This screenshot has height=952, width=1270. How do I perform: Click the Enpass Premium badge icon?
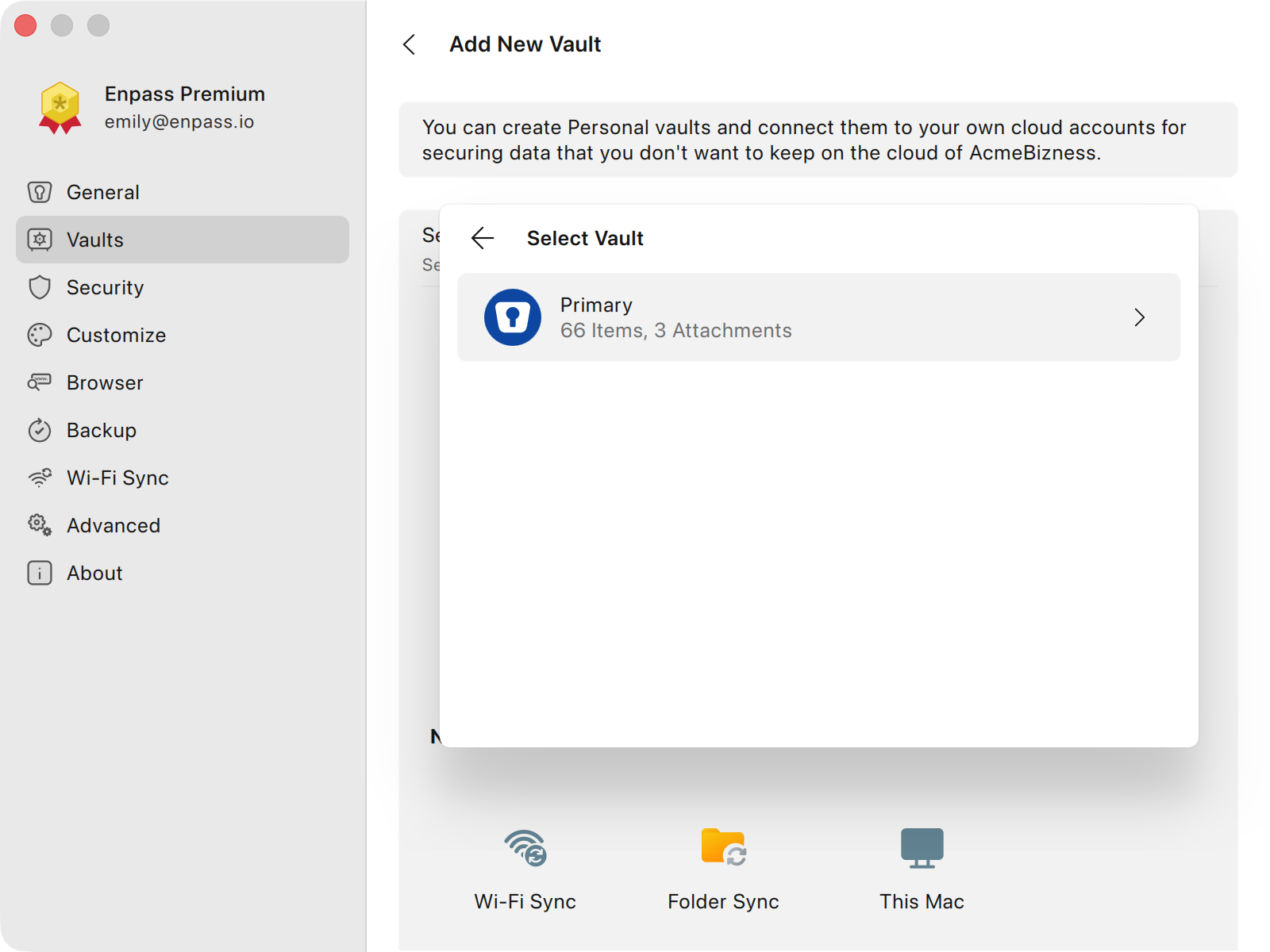click(x=60, y=108)
